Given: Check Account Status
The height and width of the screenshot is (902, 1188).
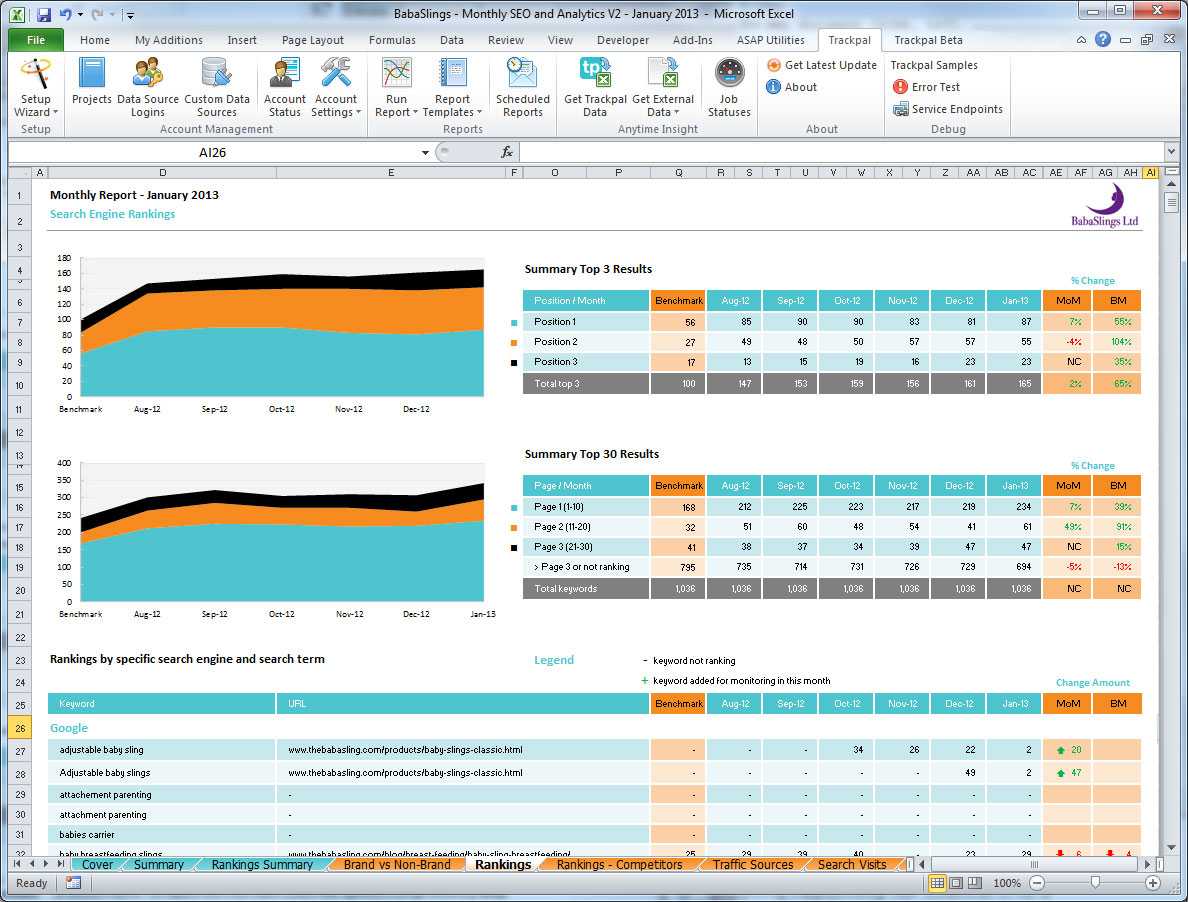Looking at the screenshot, I should (x=285, y=88).
